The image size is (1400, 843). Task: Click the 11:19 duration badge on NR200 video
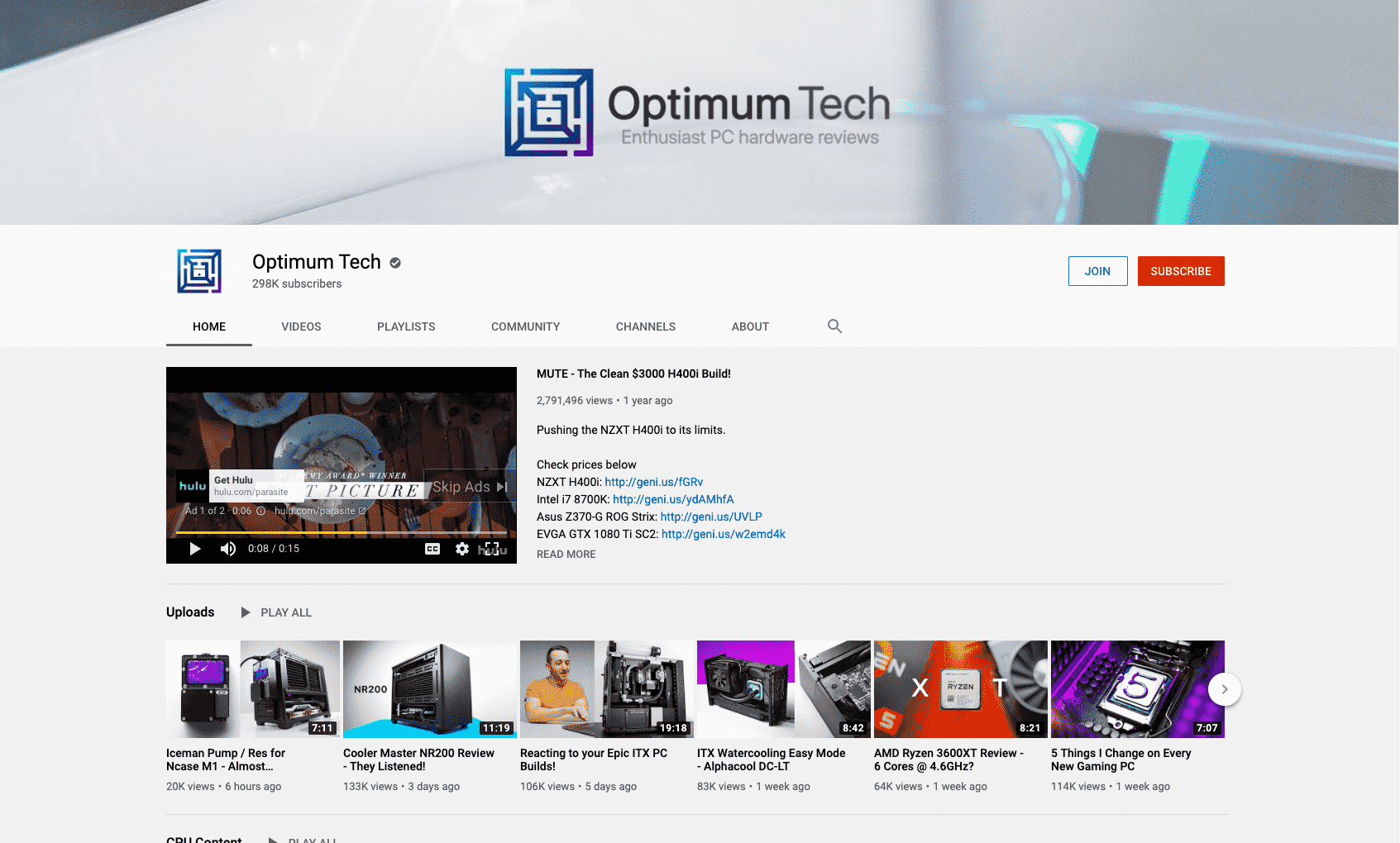tap(496, 728)
